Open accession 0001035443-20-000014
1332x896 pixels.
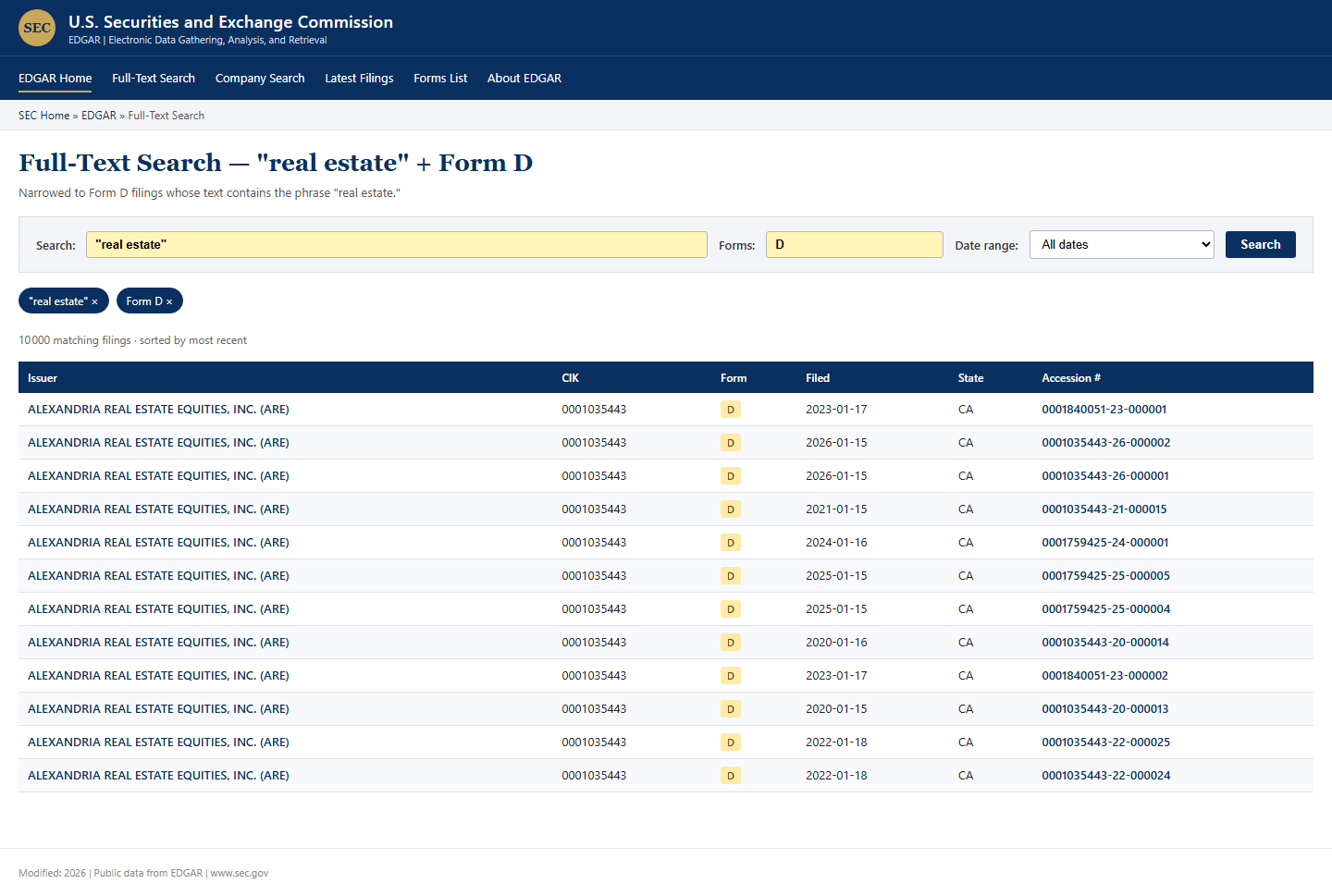point(1104,643)
